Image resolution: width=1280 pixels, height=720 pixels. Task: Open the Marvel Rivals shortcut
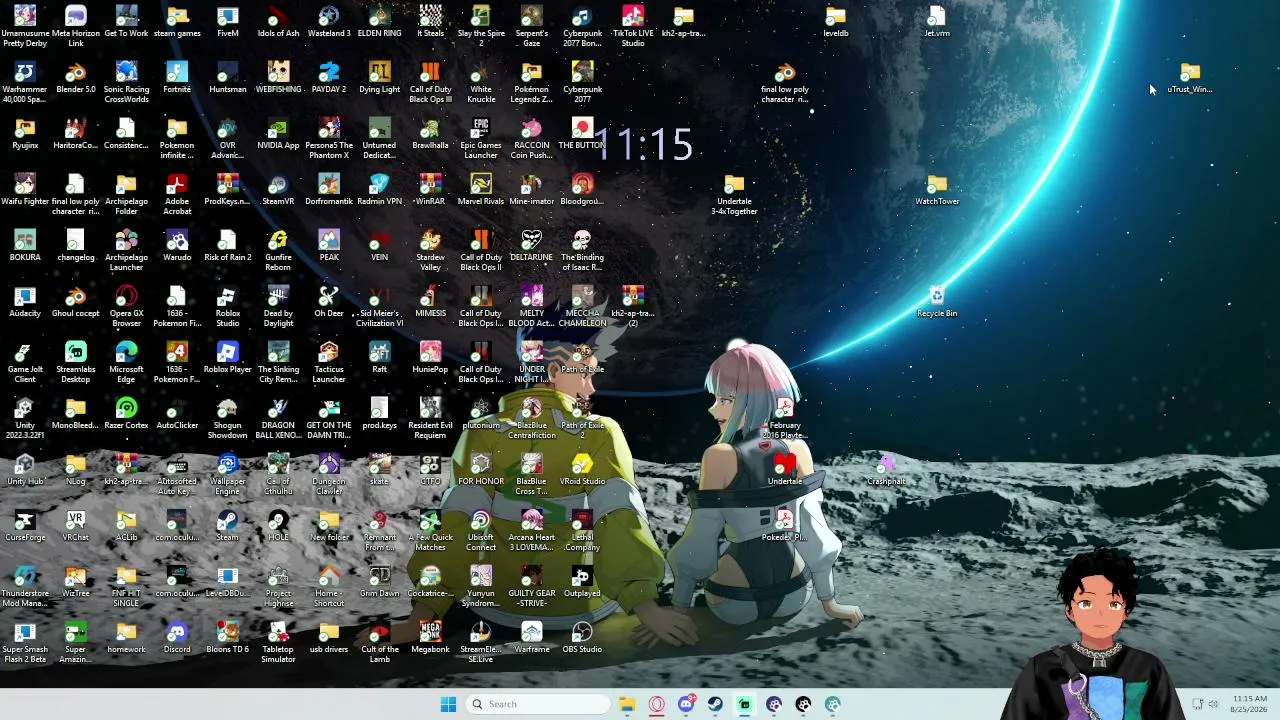click(481, 190)
